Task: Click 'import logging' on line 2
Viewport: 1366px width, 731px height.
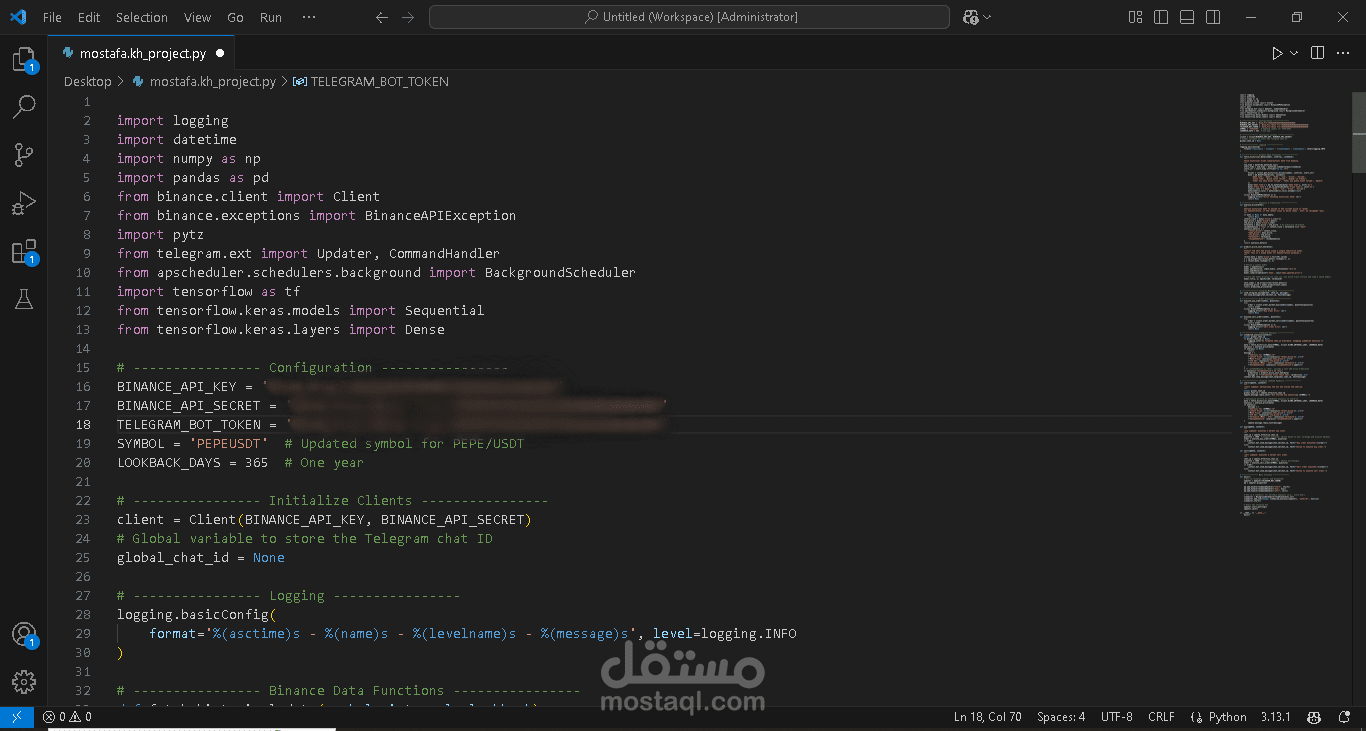Action: tap(173, 120)
